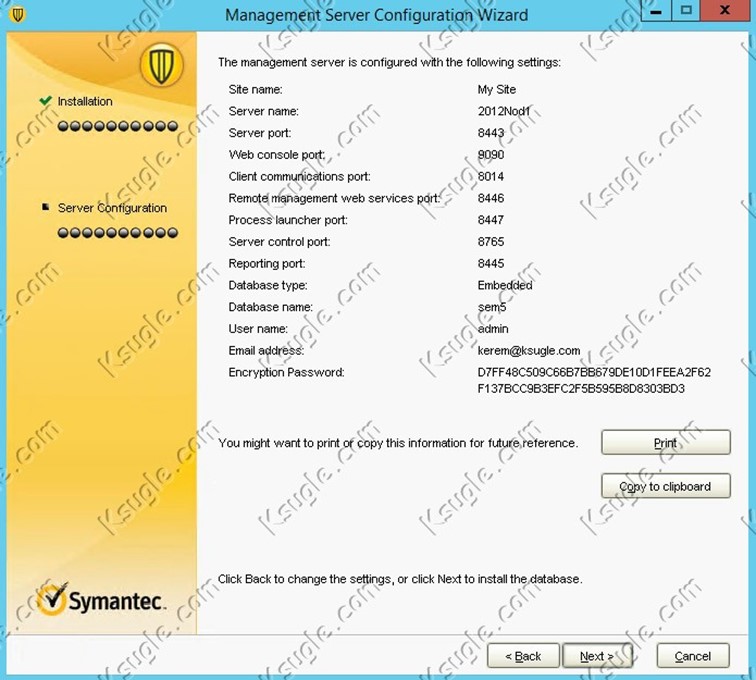756x680 pixels.
Task: Click the Site name label
Action: point(256,89)
